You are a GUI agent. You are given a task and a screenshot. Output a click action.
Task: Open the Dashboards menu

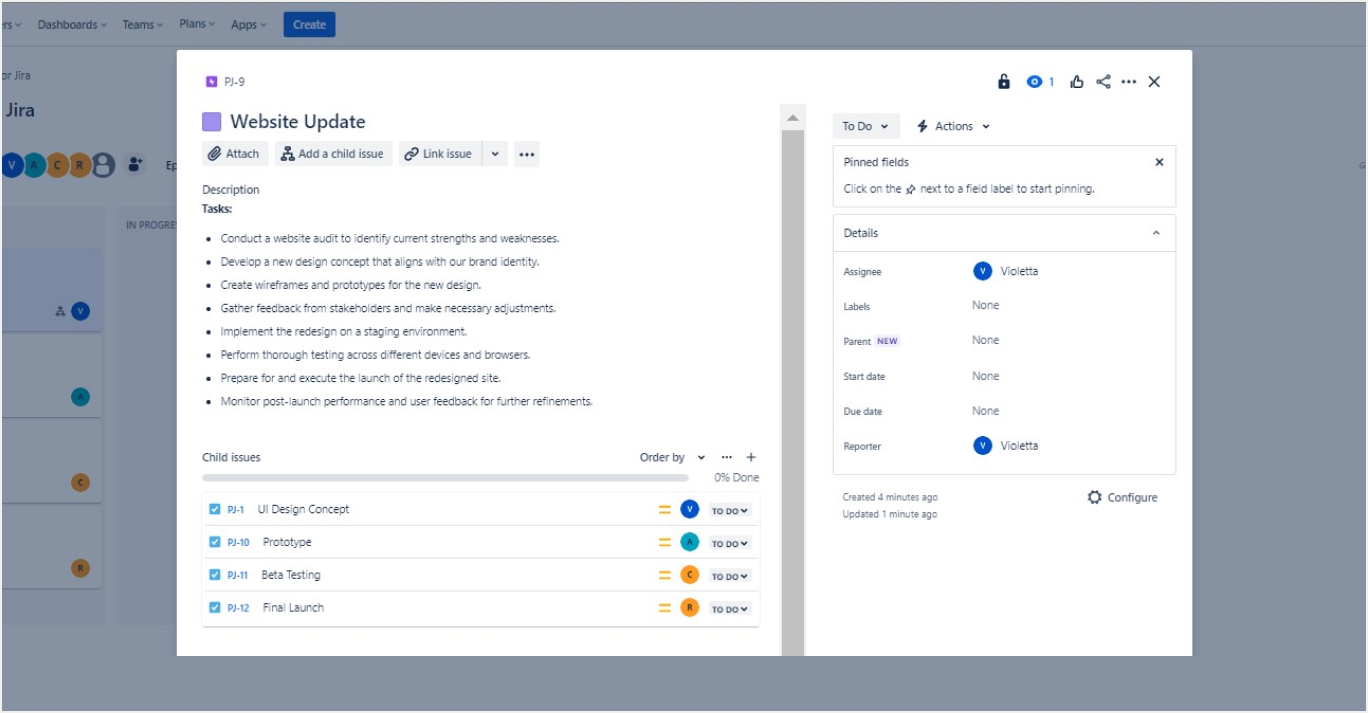click(72, 25)
